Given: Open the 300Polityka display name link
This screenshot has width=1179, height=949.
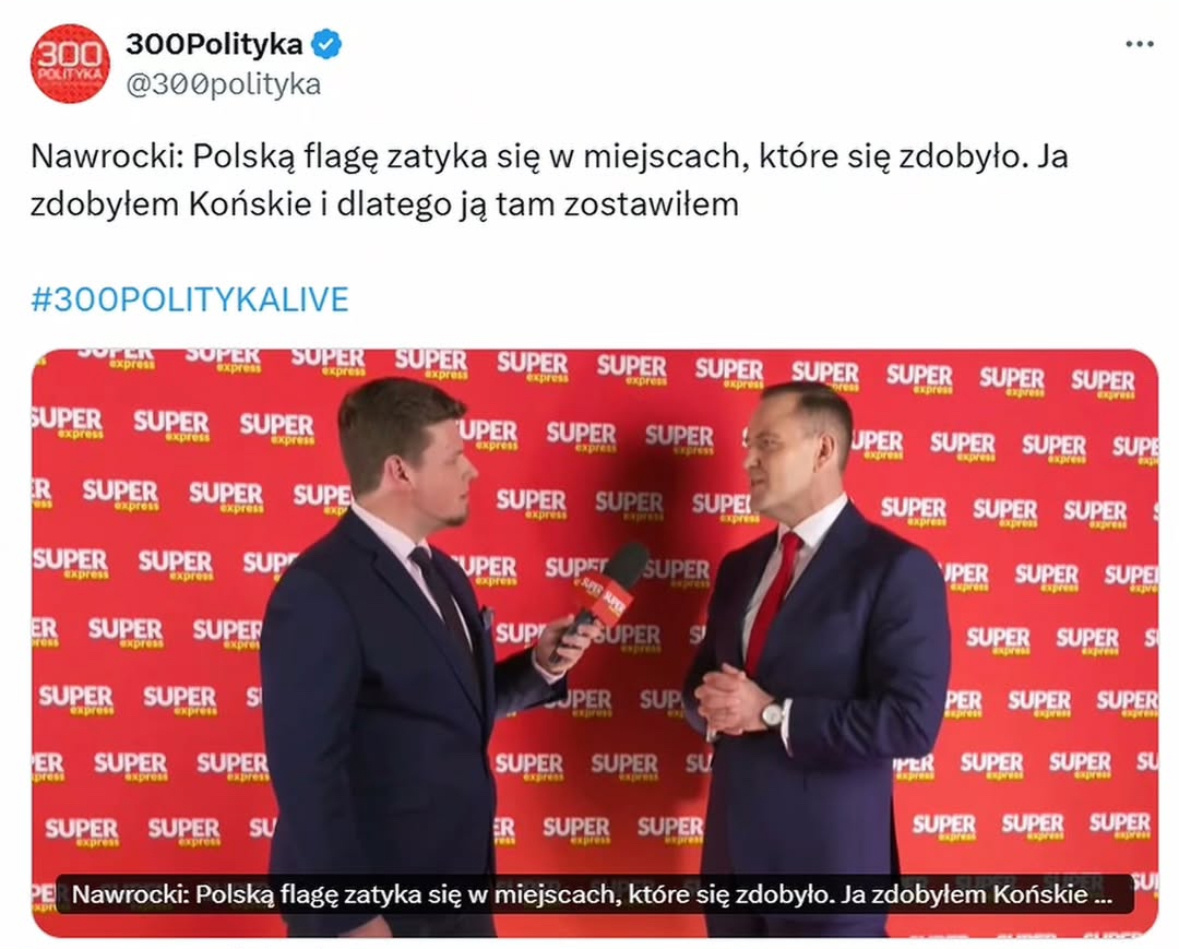Looking at the screenshot, I should pyautogui.click(x=214, y=44).
